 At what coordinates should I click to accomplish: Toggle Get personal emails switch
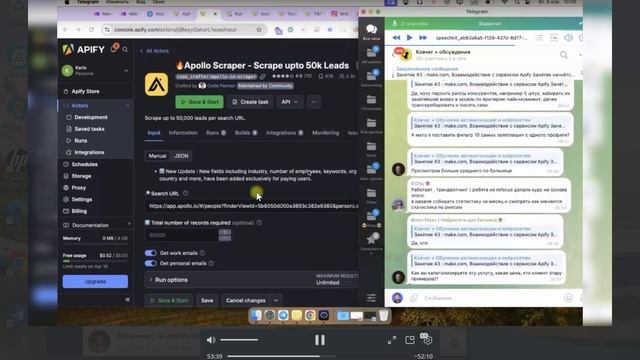pyautogui.click(x=151, y=263)
